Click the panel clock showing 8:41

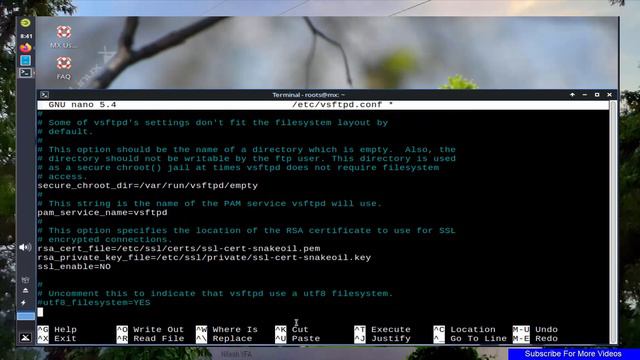click(26, 36)
